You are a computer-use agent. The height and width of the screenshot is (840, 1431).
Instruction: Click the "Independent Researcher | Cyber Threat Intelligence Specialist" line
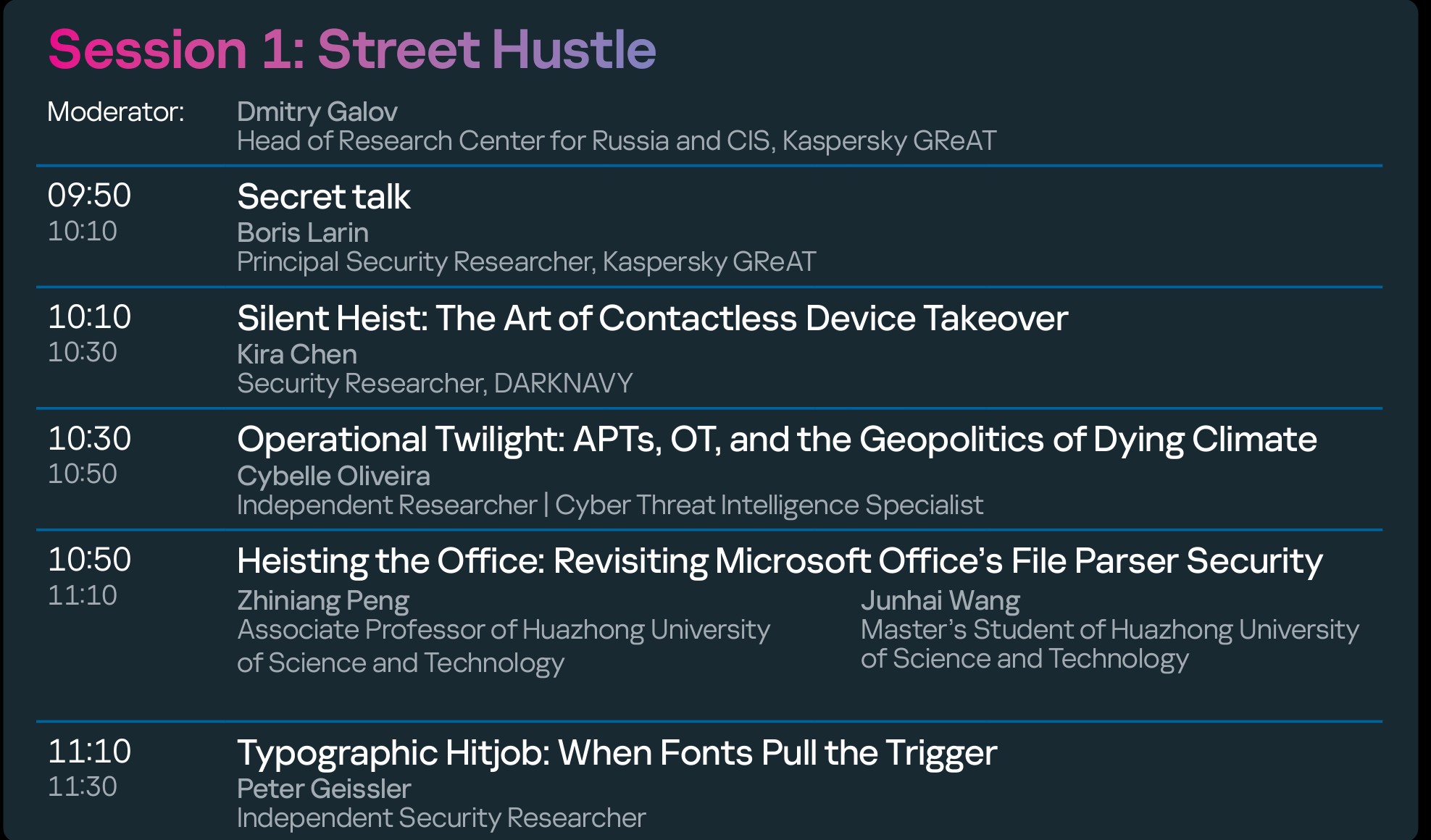pos(609,505)
